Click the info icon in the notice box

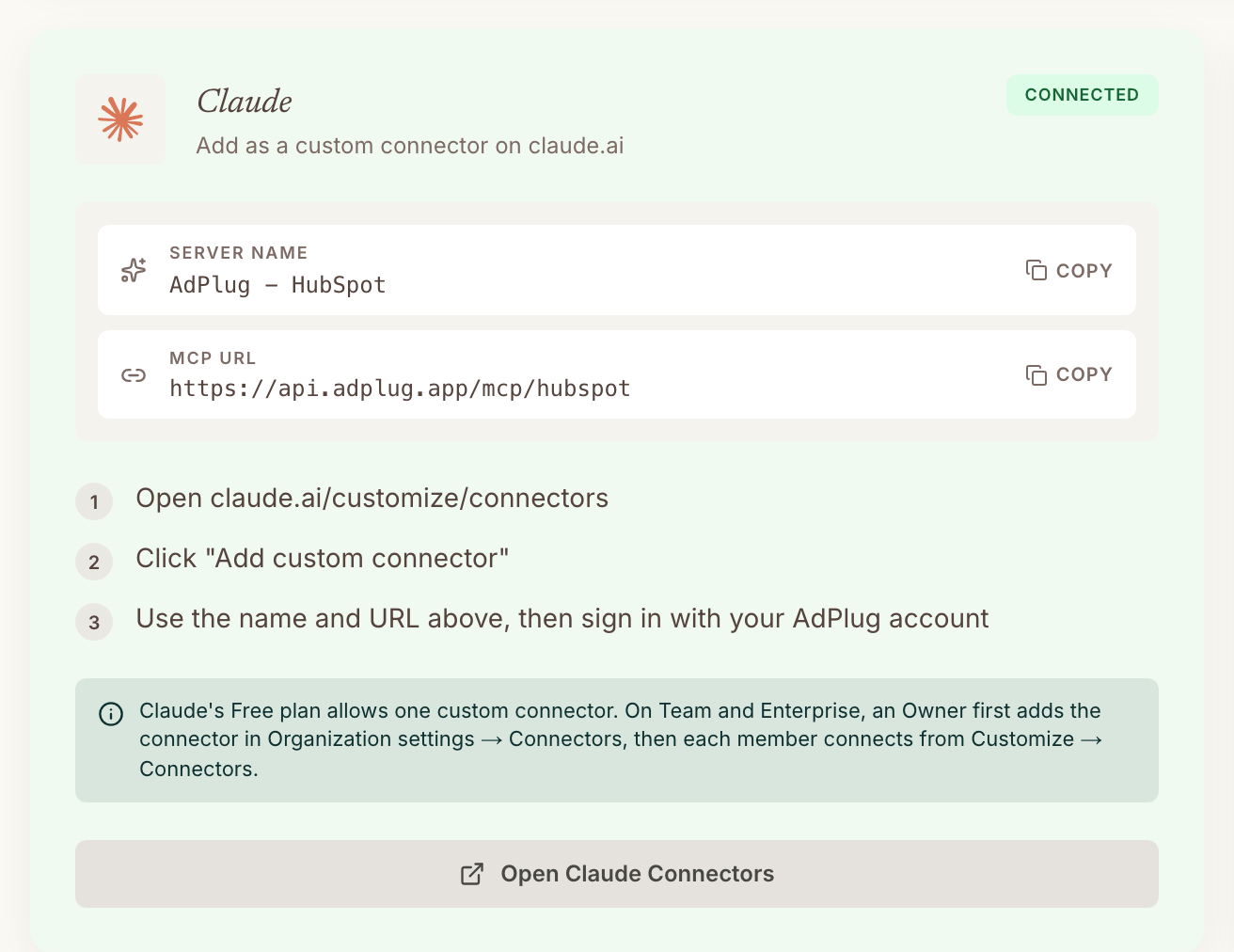(x=111, y=714)
